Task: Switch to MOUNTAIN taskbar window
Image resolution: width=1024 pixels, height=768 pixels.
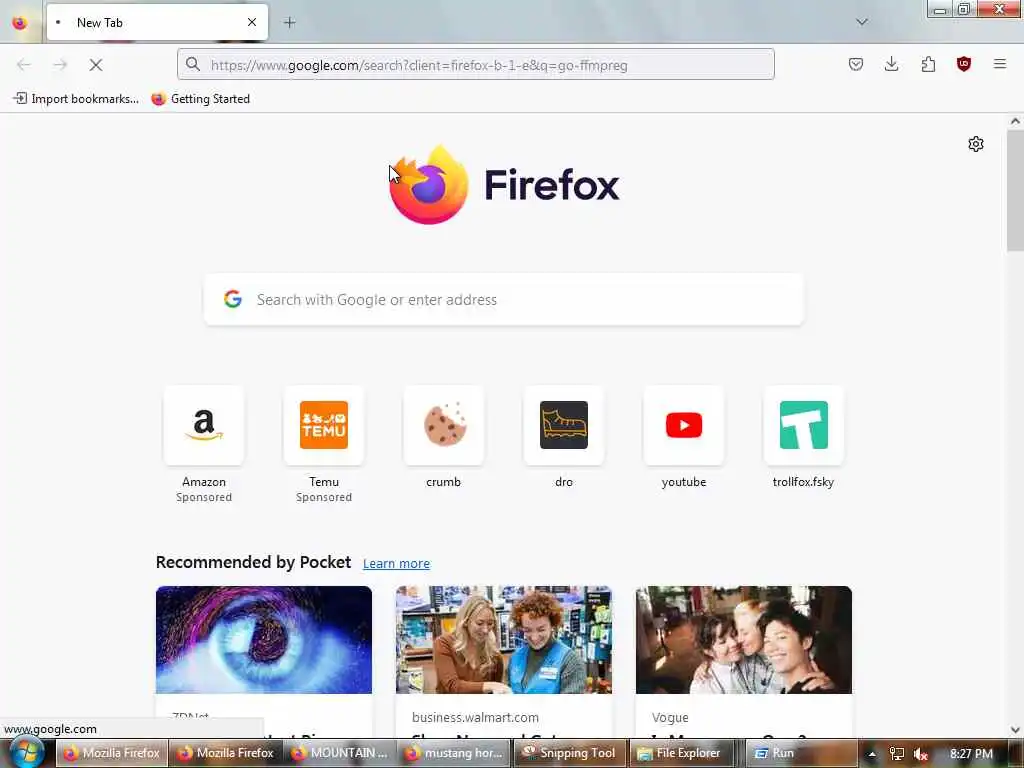Action: 340,753
